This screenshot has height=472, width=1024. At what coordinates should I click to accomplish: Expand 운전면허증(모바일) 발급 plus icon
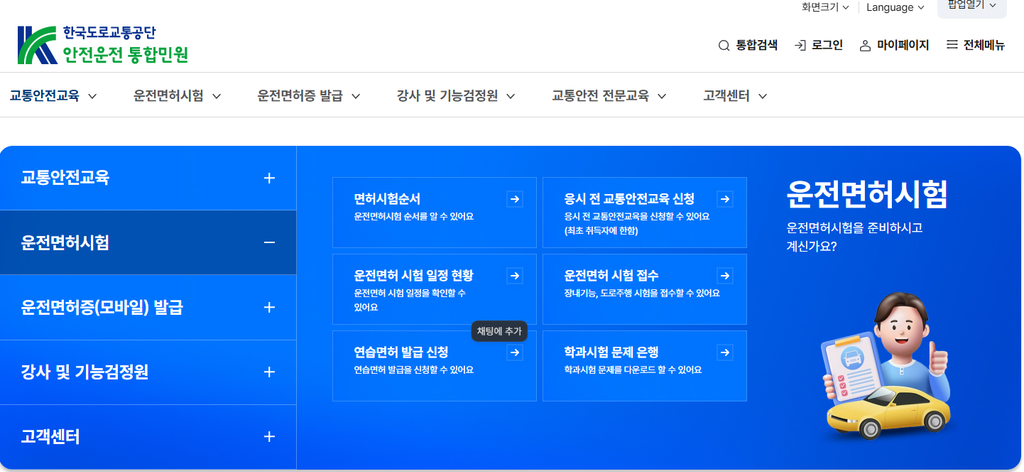coord(269,307)
